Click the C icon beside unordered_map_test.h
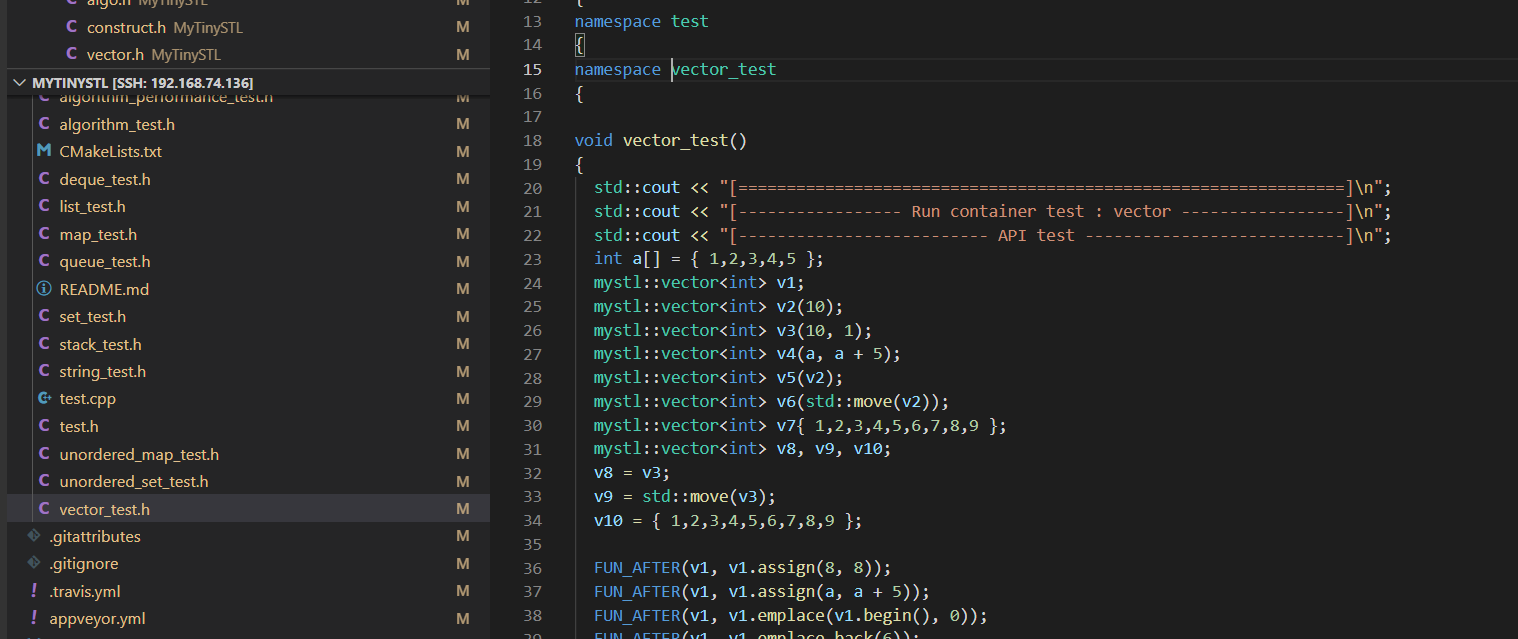Viewport: 1518px width, 639px height. point(44,454)
